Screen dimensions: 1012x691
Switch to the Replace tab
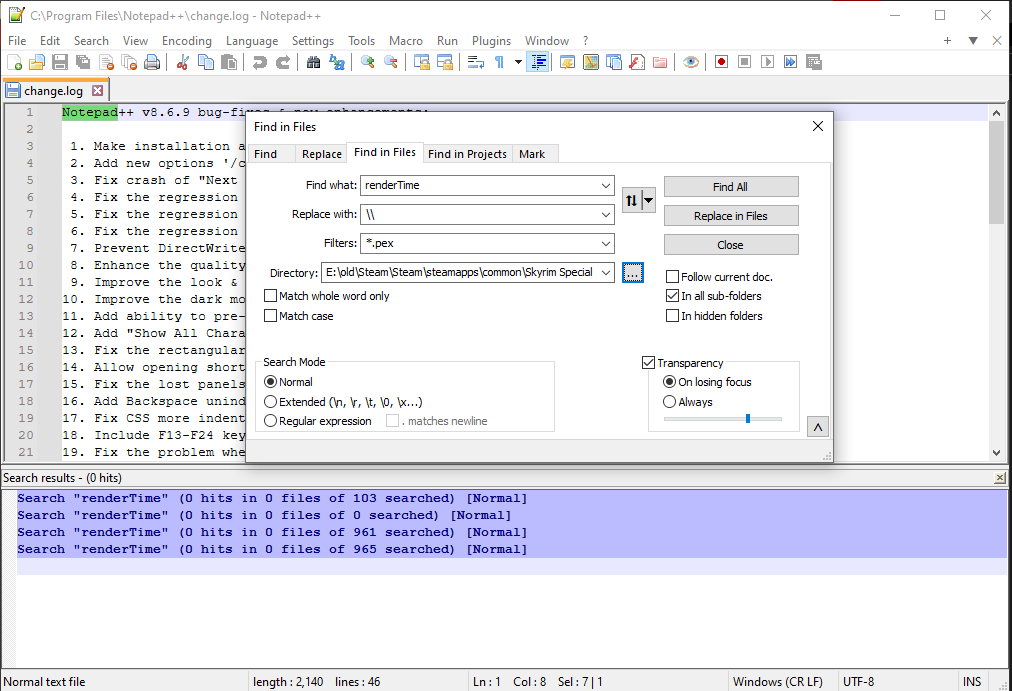pyautogui.click(x=321, y=154)
